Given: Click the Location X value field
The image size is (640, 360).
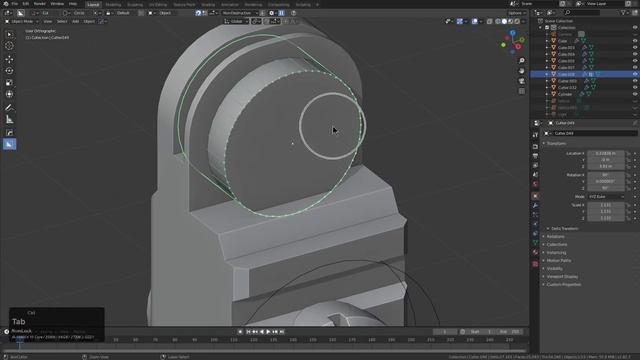Looking at the screenshot, I should click(x=606, y=153).
